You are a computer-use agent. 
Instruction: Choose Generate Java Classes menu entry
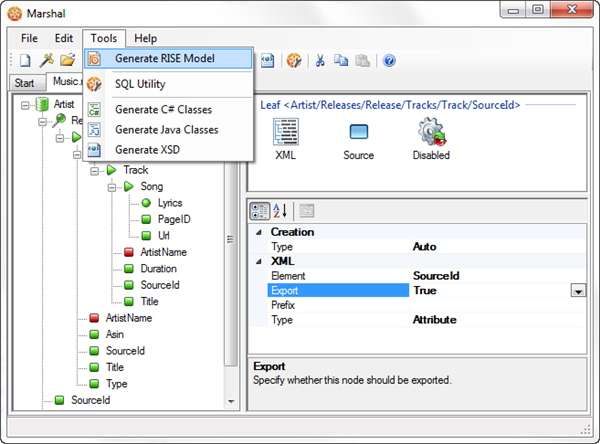coord(168,129)
